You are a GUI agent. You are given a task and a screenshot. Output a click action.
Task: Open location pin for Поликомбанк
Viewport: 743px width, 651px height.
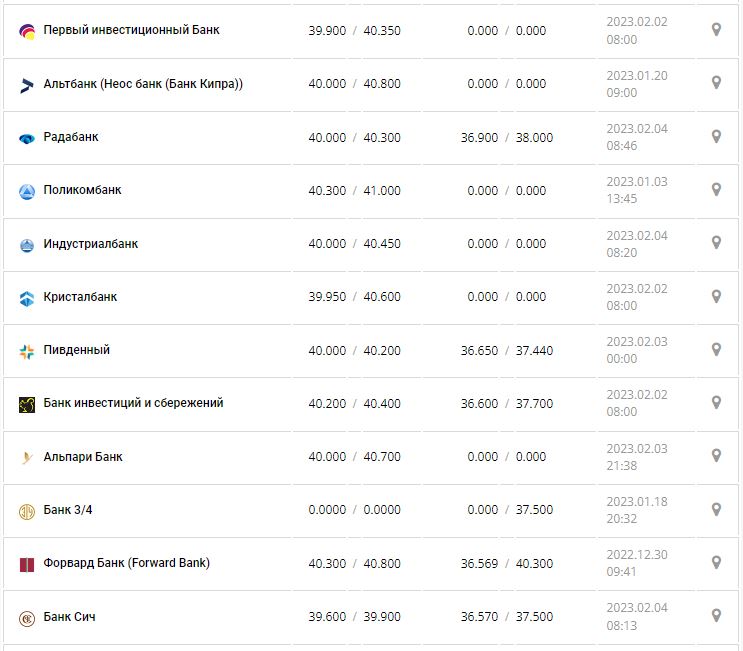[x=716, y=189]
